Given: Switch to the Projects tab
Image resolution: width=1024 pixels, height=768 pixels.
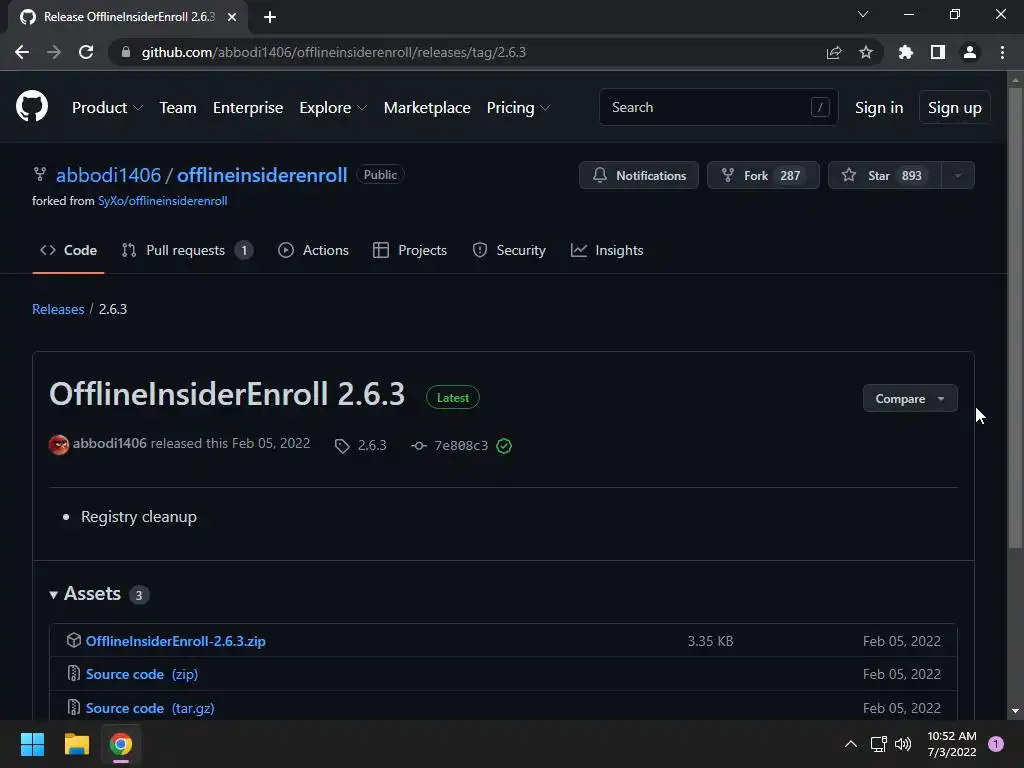Looking at the screenshot, I should (409, 250).
